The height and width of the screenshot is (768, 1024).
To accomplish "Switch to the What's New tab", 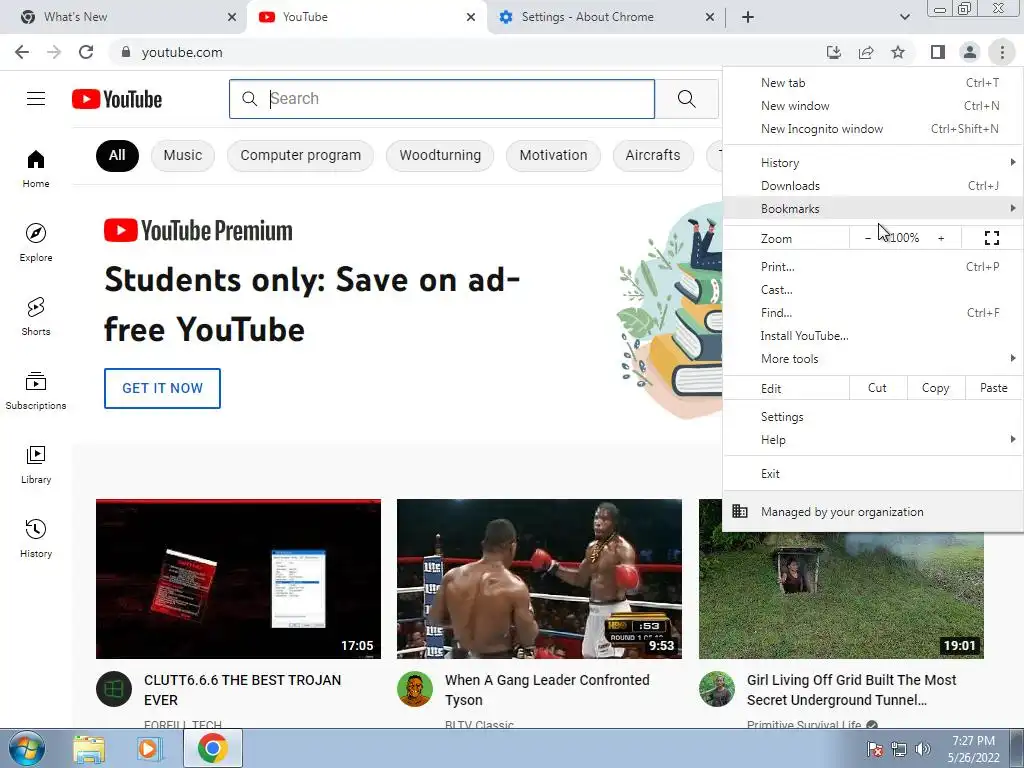I will [x=124, y=17].
